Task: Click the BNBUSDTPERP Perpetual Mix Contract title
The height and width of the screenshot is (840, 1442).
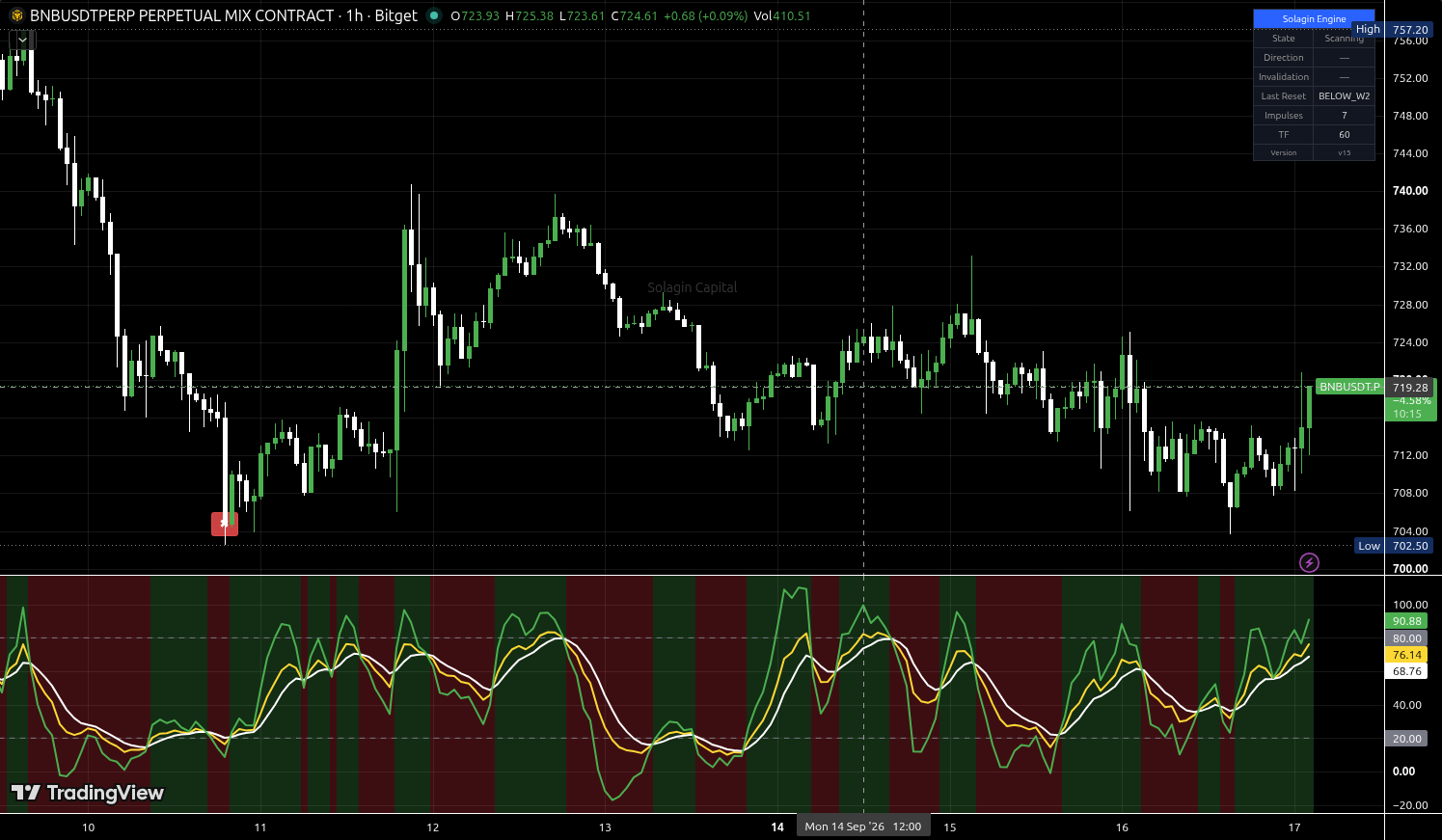Action: click(x=182, y=15)
